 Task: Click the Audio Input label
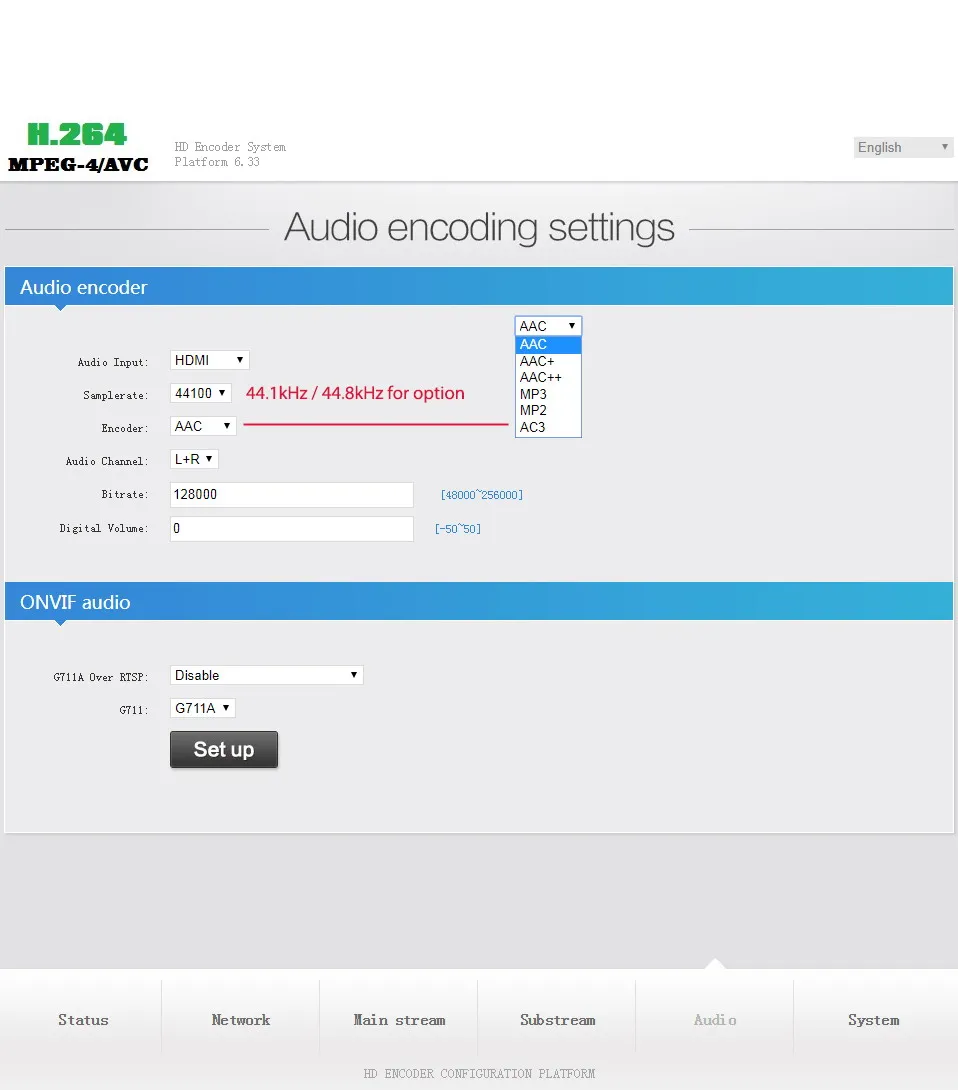click(x=113, y=362)
